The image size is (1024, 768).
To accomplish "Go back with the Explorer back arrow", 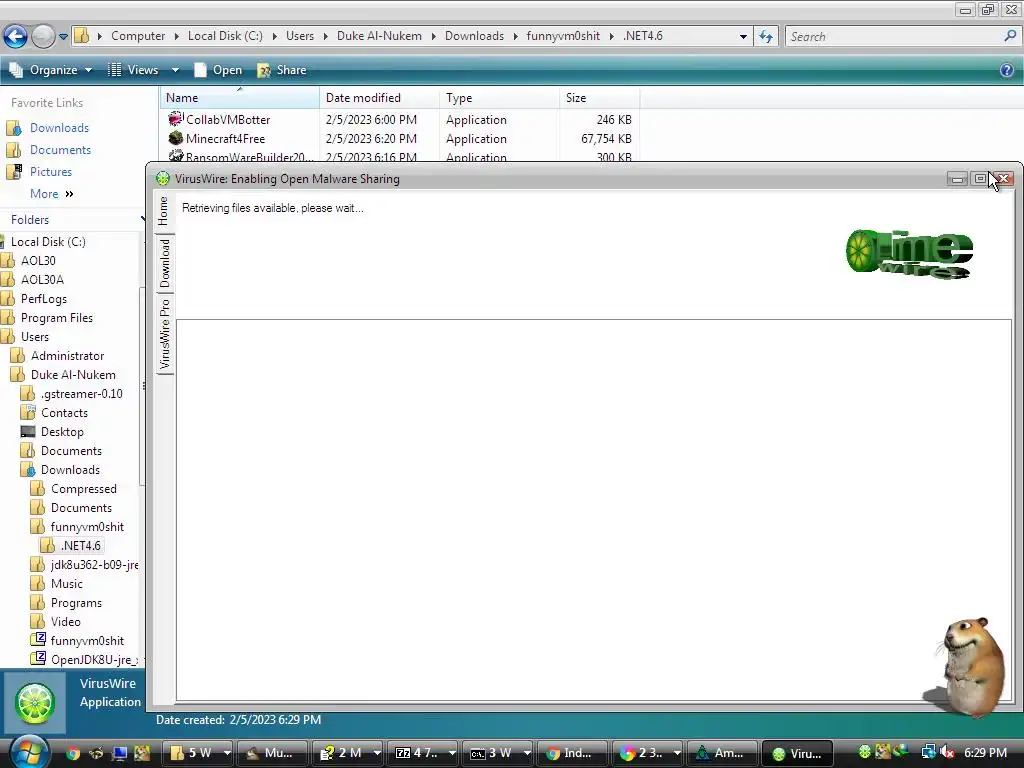I will click(x=16, y=37).
